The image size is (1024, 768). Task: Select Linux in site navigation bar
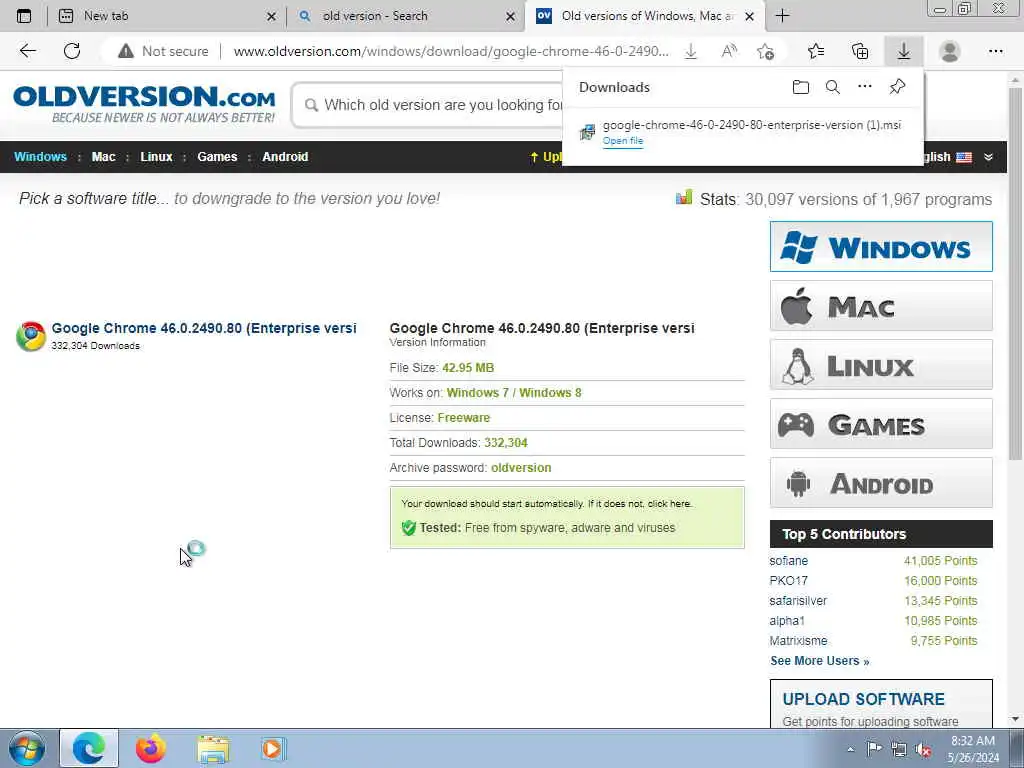[156, 157]
